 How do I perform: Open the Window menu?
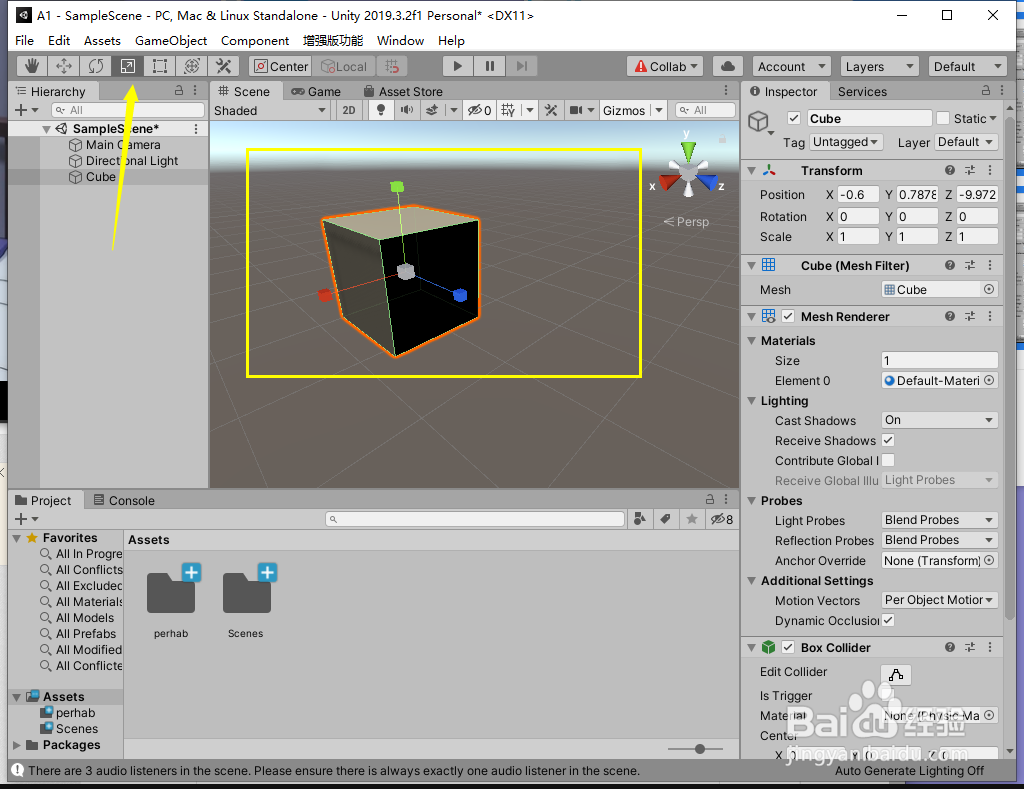tap(400, 40)
